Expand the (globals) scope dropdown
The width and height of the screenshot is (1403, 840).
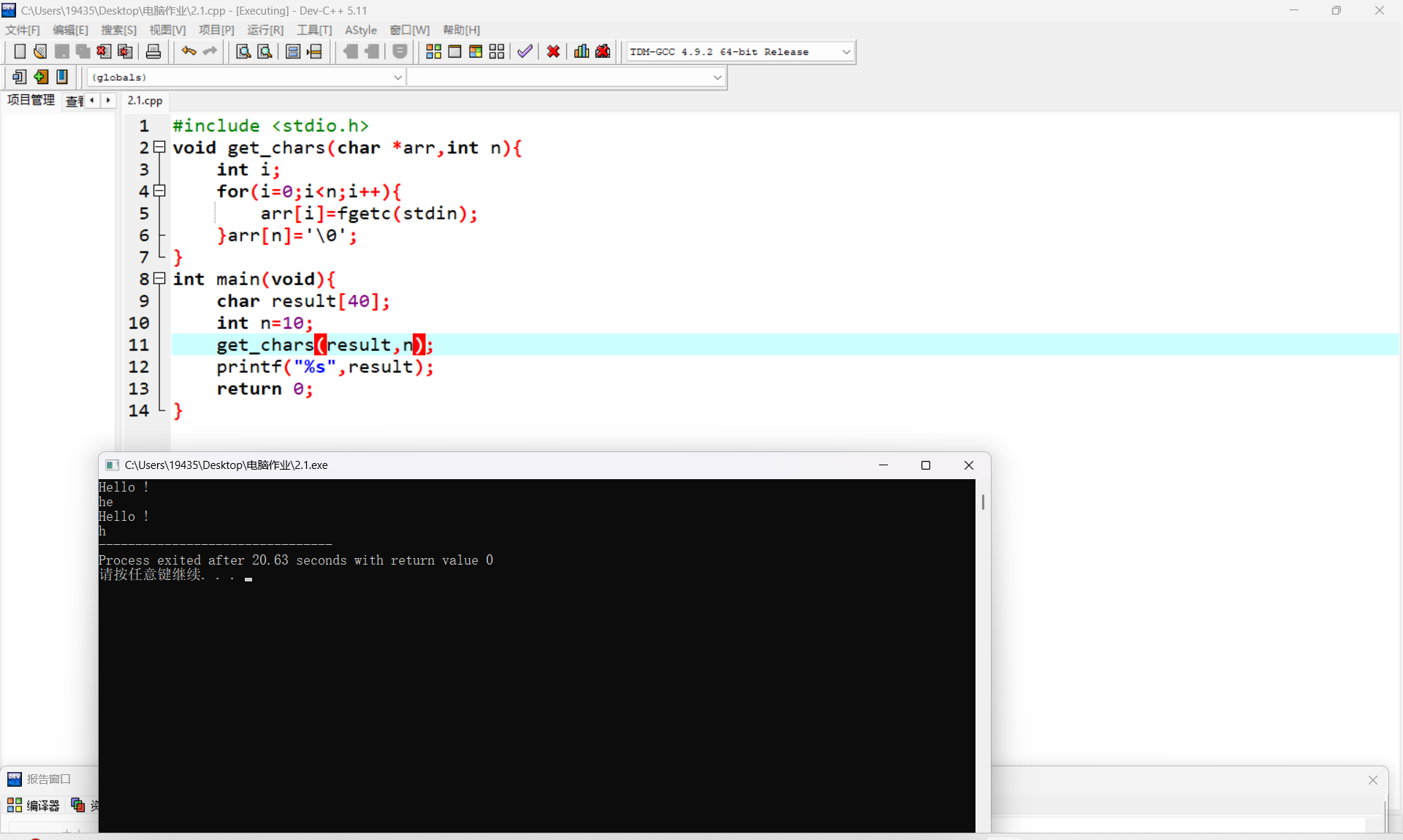(398, 77)
